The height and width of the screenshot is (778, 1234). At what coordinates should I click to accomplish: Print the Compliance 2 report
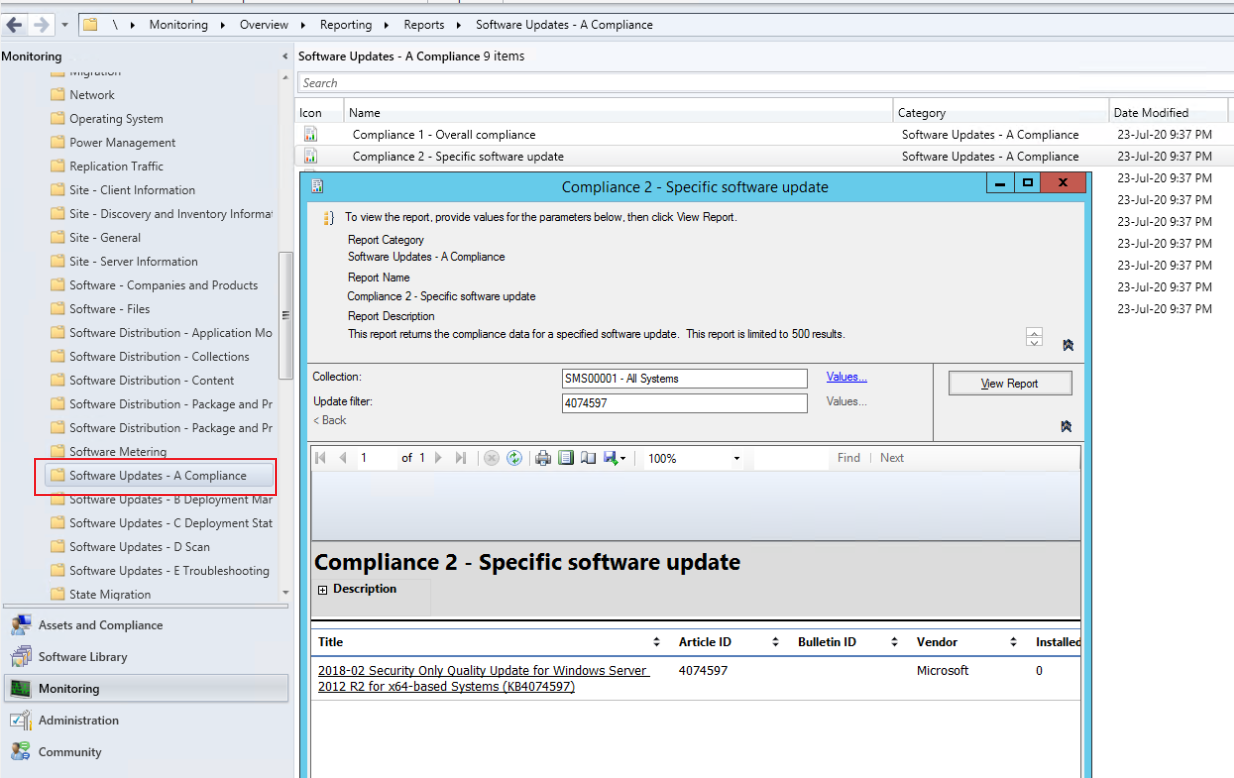(x=542, y=457)
